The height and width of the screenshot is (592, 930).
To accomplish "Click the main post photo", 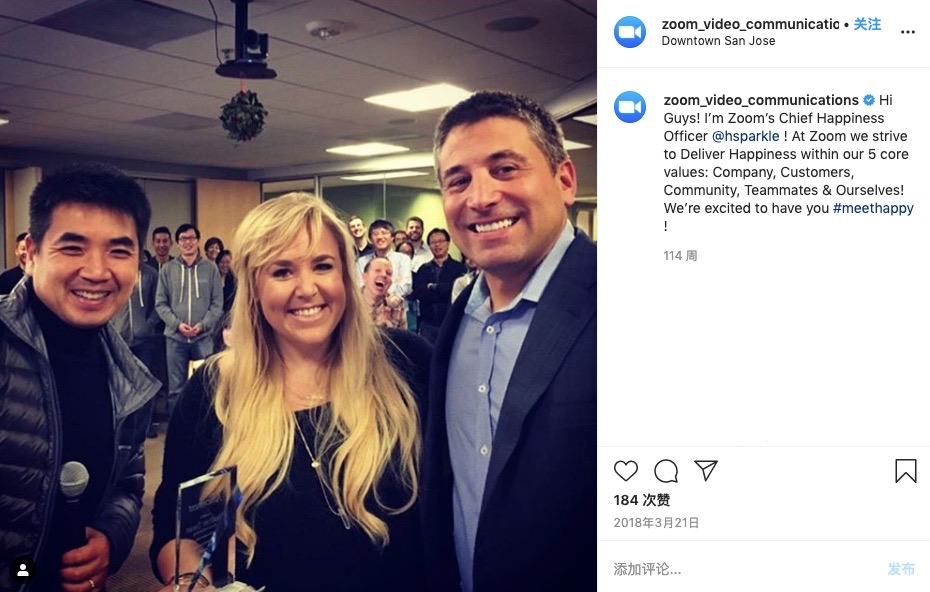I will (x=298, y=296).
